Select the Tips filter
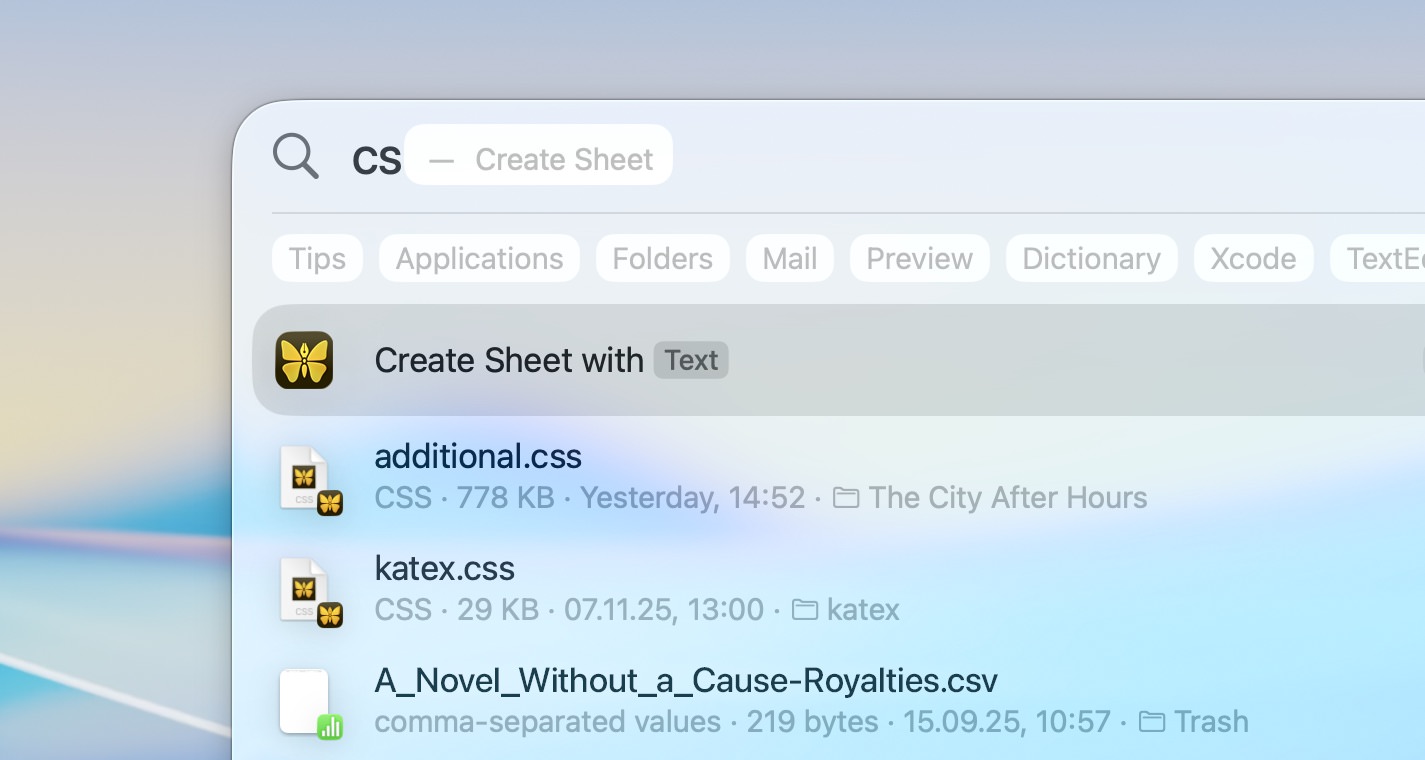 pos(317,258)
